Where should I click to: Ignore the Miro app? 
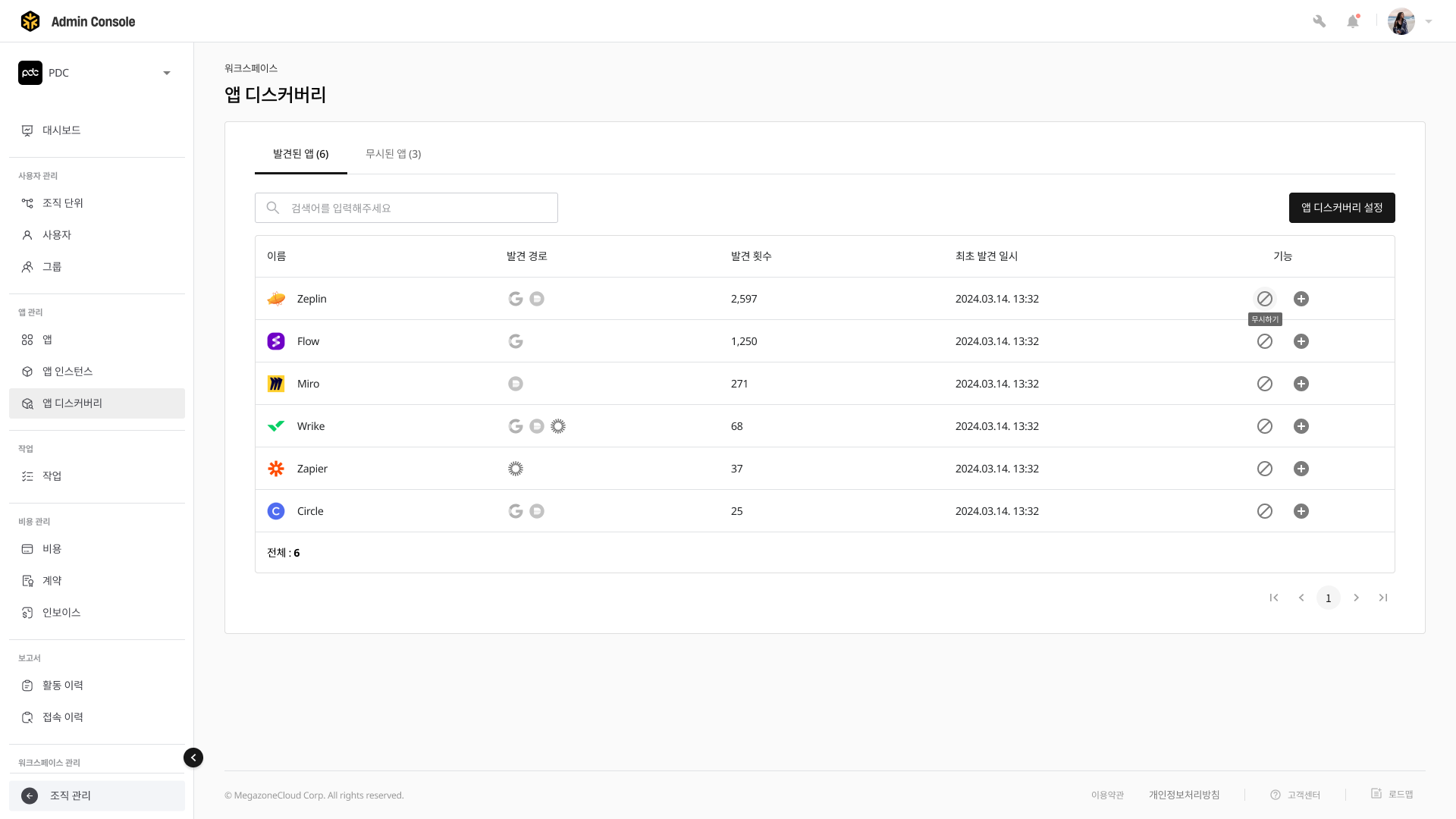point(1264,384)
